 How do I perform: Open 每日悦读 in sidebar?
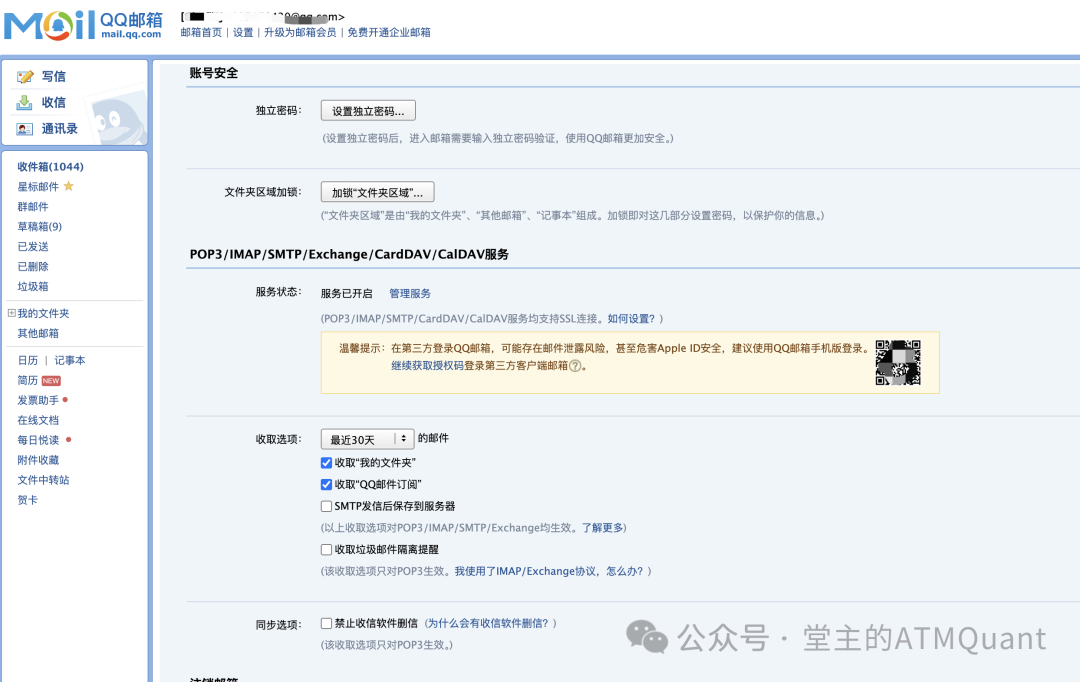[x=38, y=440]
